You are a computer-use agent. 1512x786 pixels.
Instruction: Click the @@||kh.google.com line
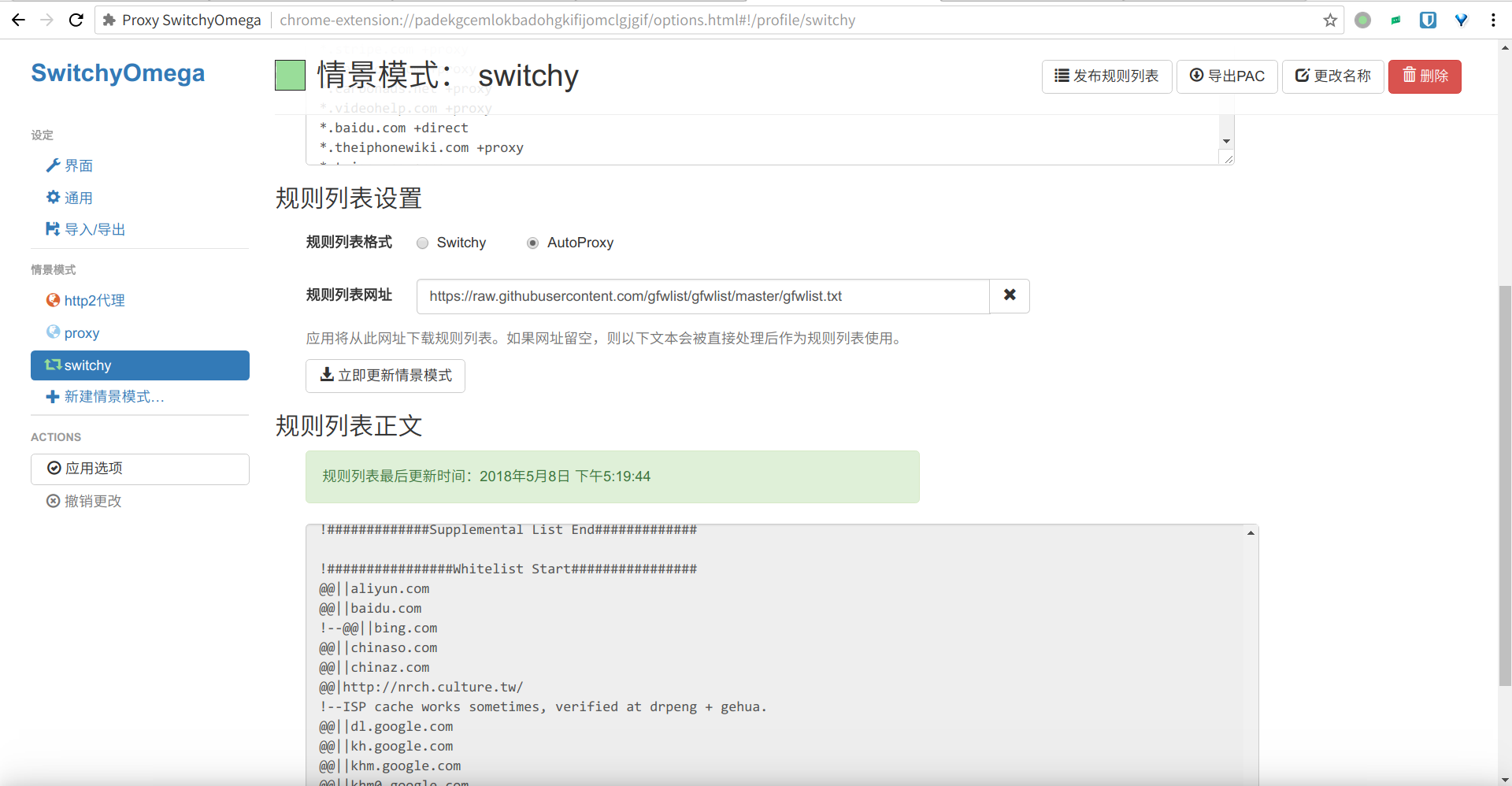tap(386, 746)
